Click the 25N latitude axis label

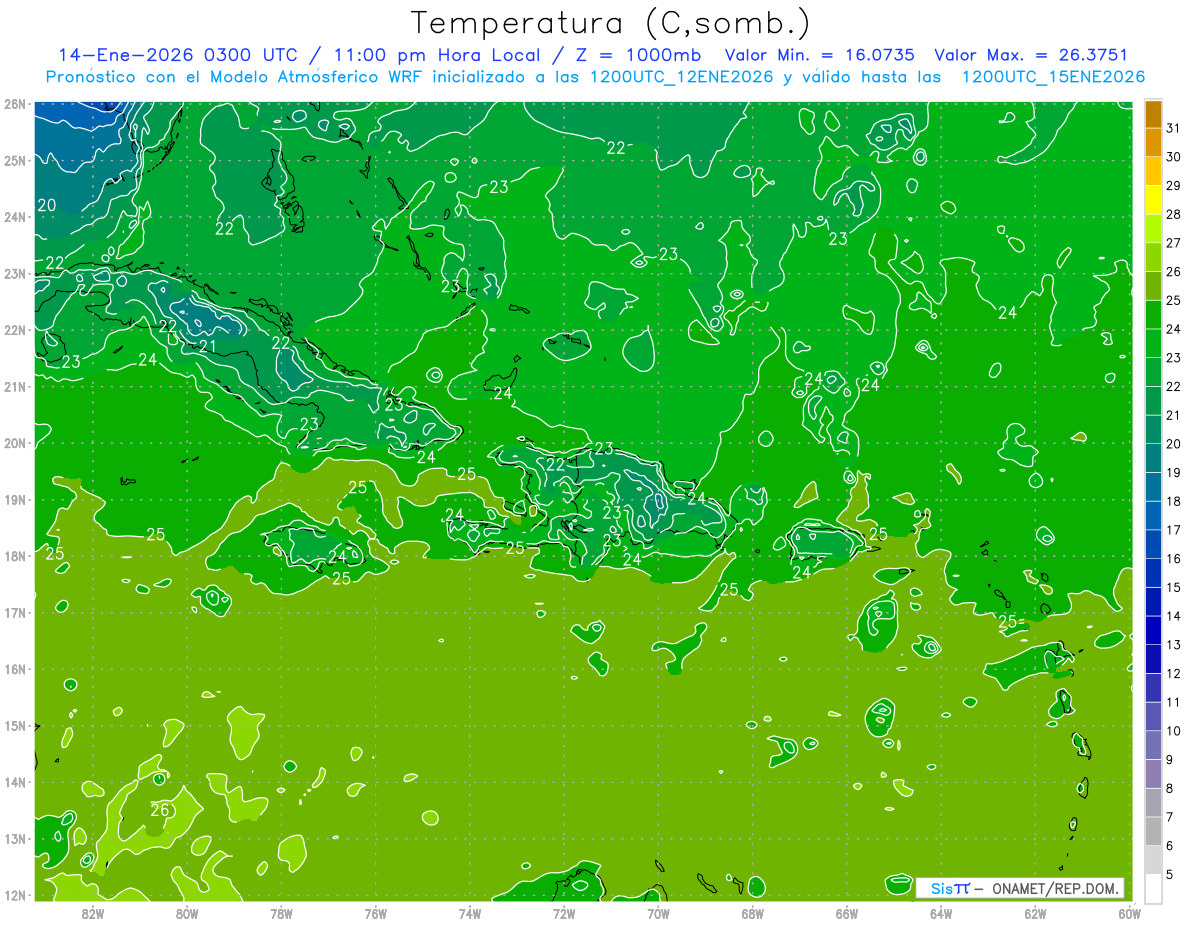tap(14, 160)
